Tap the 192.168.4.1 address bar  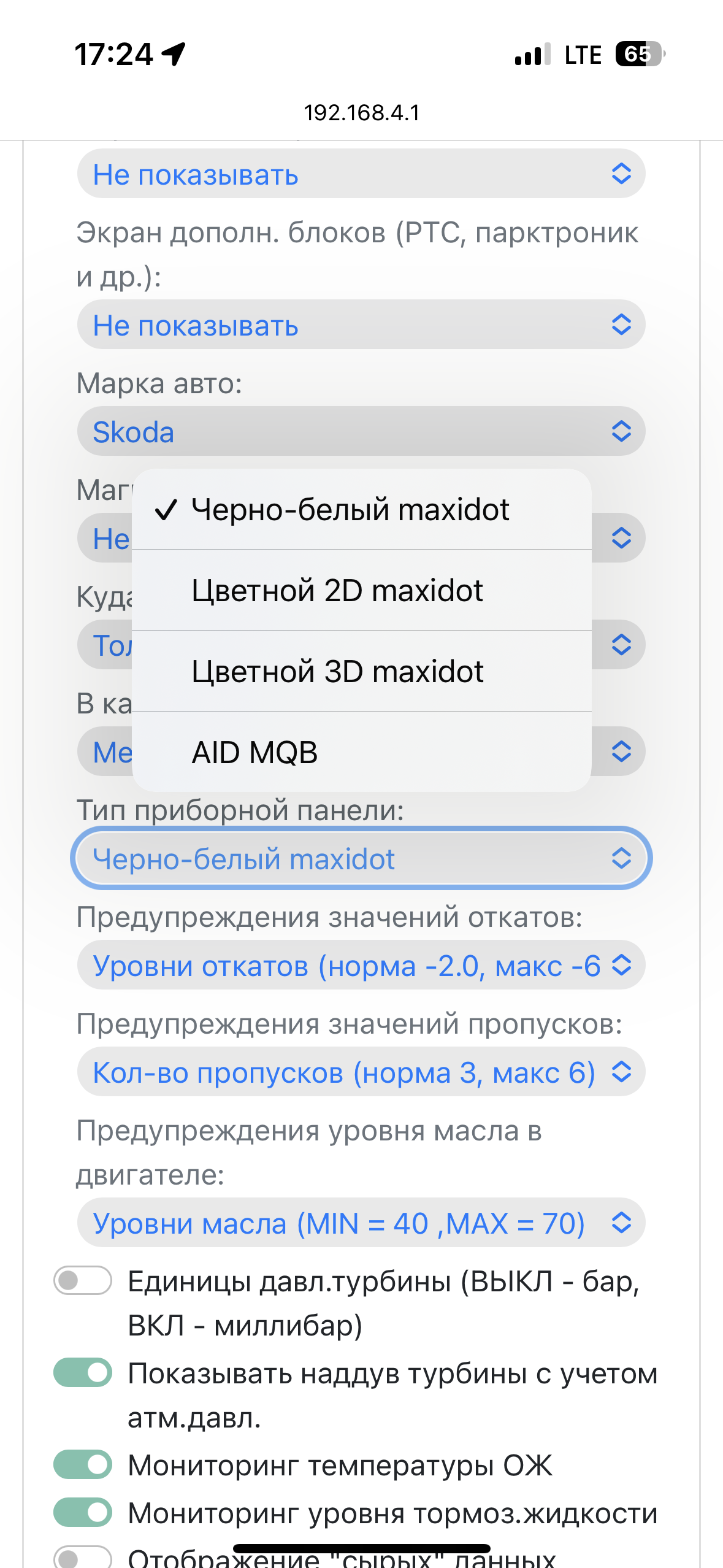(362, 112)
